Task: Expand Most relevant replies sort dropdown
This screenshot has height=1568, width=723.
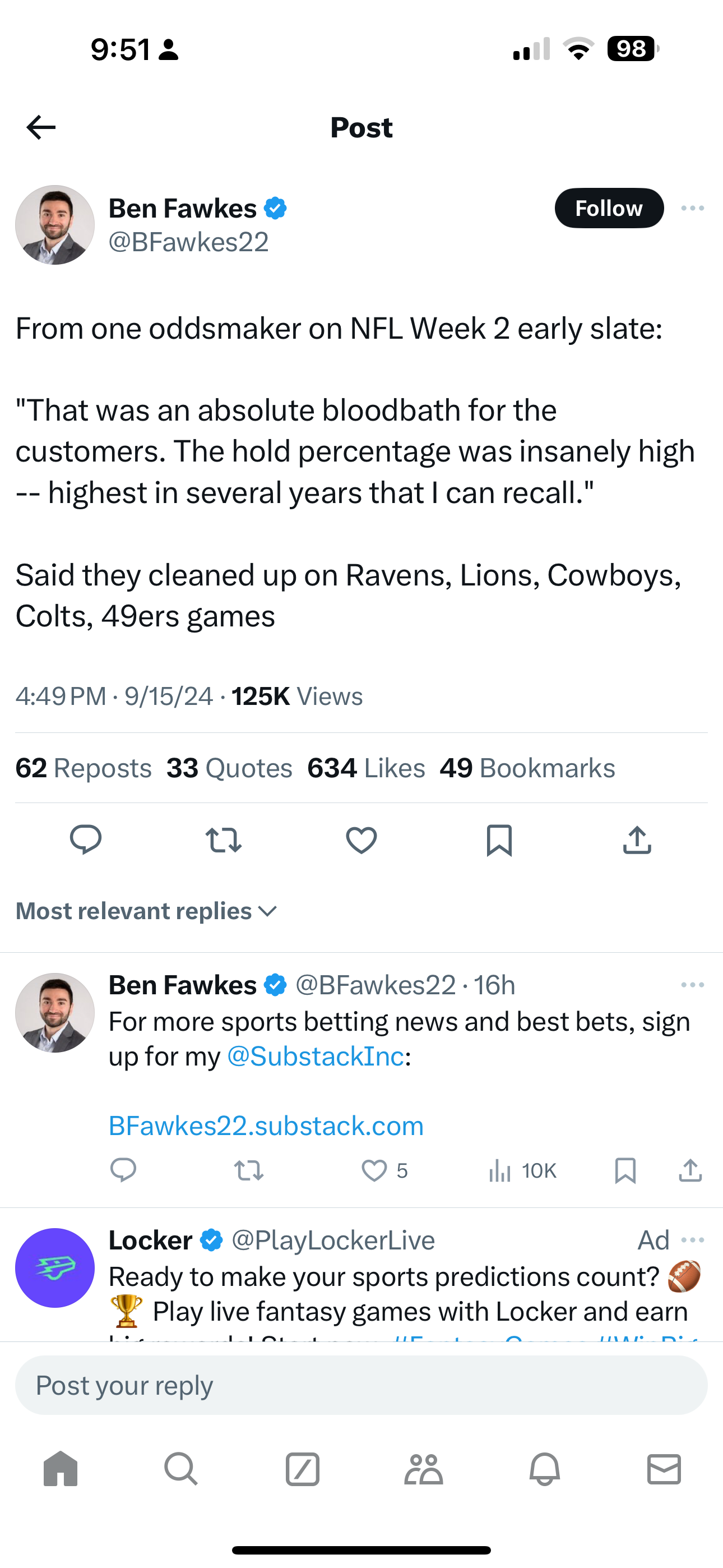Action: pos(146,911)
